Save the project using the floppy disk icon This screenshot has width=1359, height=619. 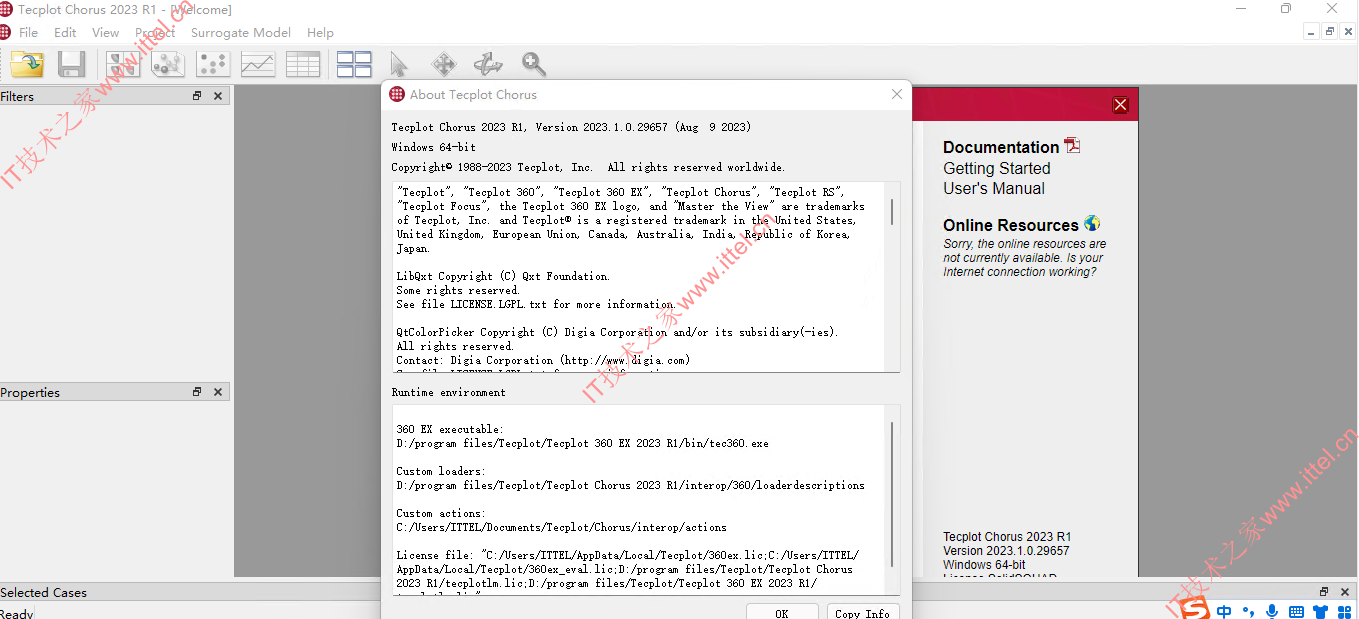[71, 64]
